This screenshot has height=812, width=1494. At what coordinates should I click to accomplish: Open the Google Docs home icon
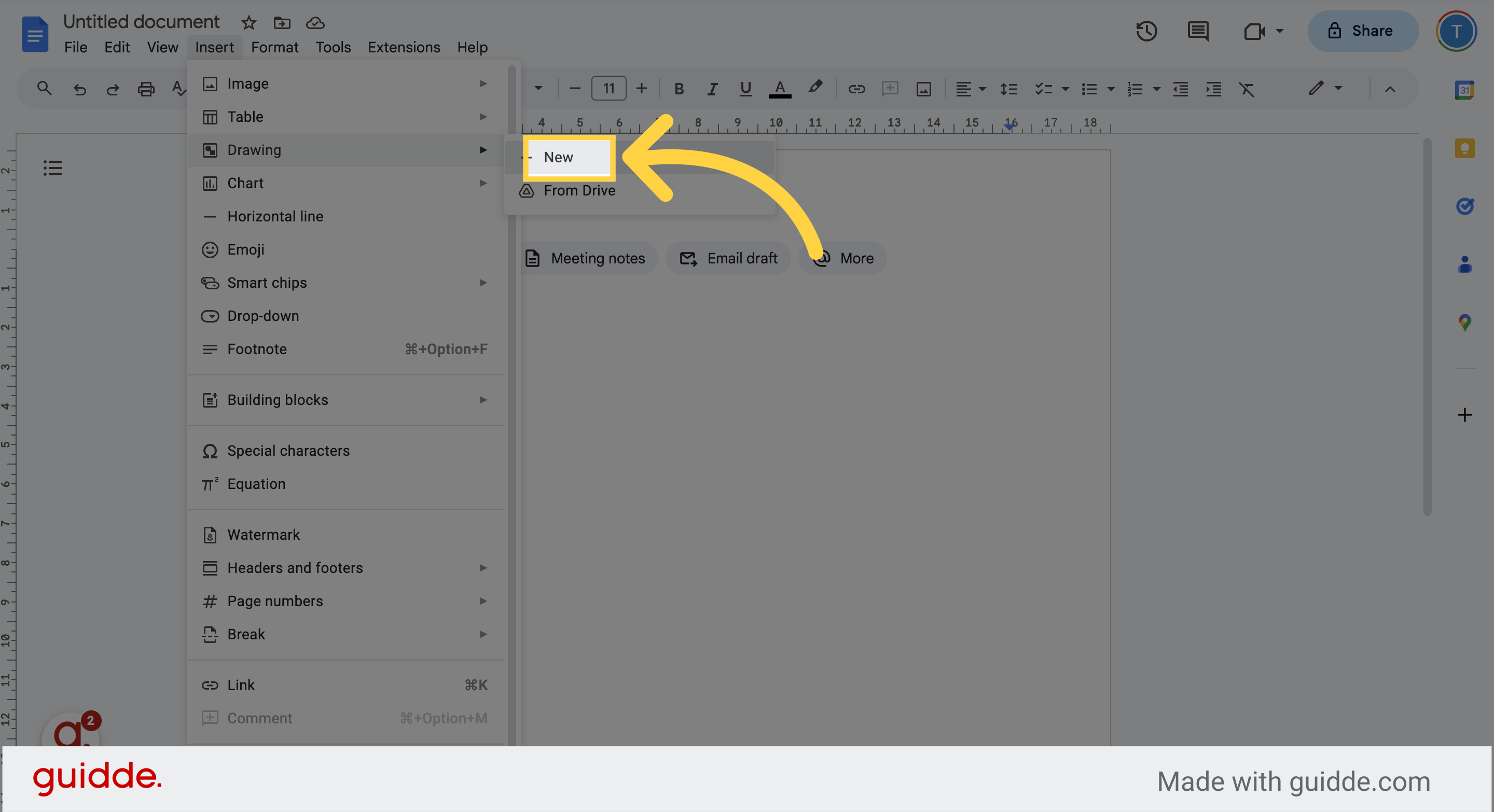coord(35,34)
